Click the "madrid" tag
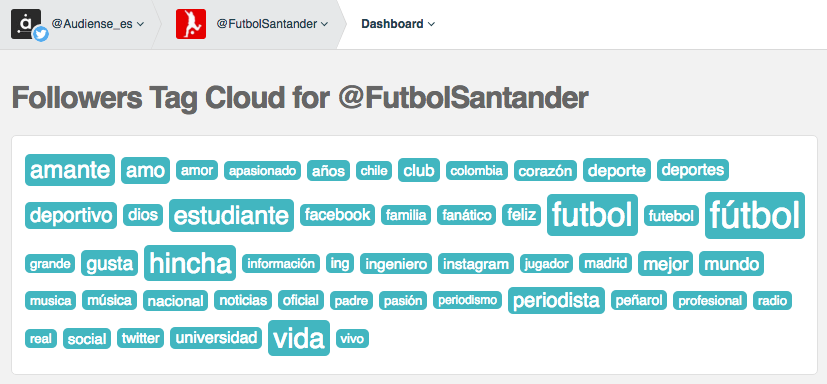 [605, 263]
